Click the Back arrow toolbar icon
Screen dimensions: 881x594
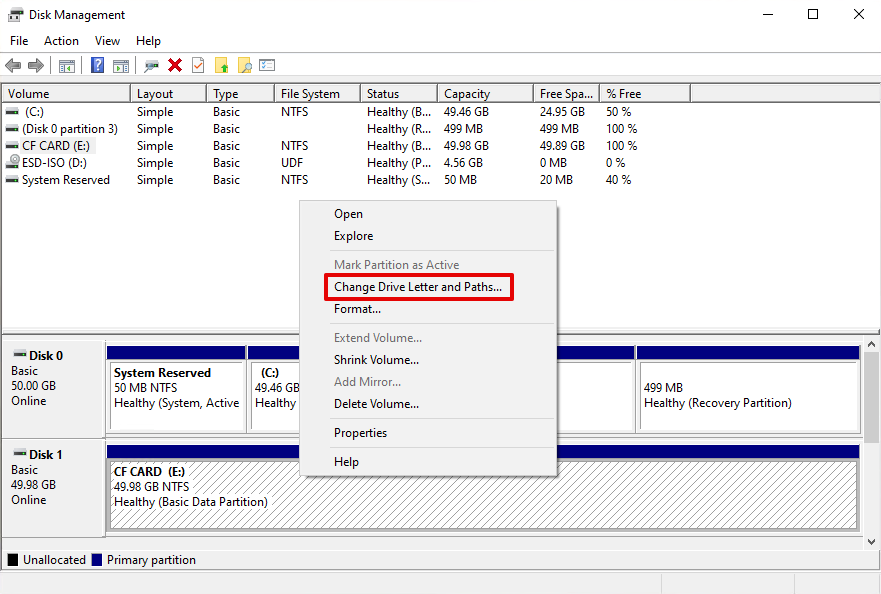point(13,66)
